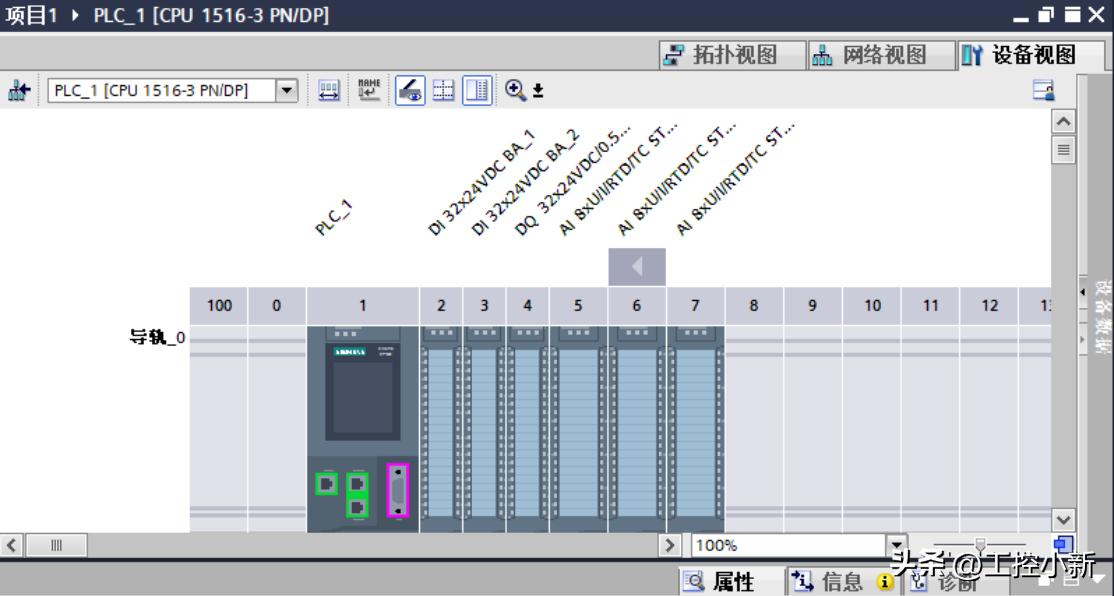Open the zoom percentage dropdown arrow
The width and height of the screenshot is (1114, 596).
click(897, 546)
